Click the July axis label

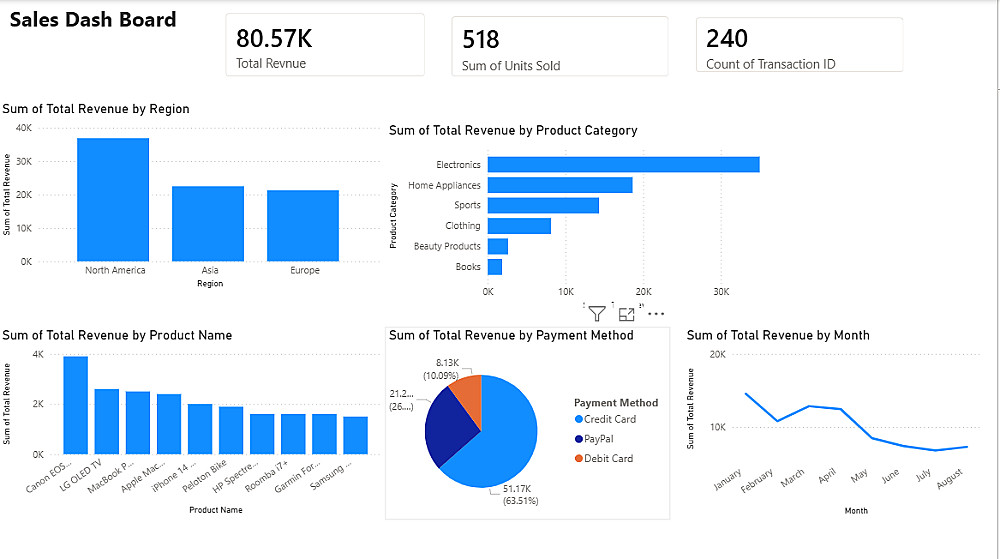point(923,475)
